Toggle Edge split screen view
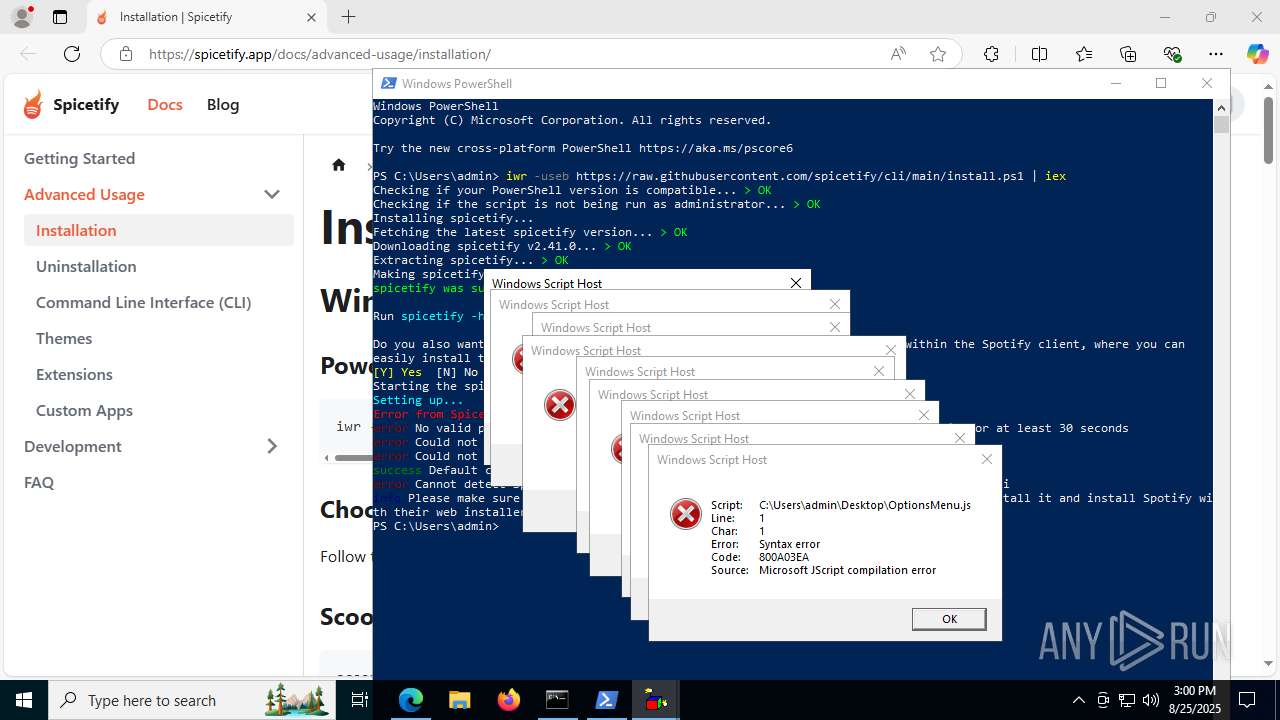The image size is (1280, 720). coord(1039,54)
